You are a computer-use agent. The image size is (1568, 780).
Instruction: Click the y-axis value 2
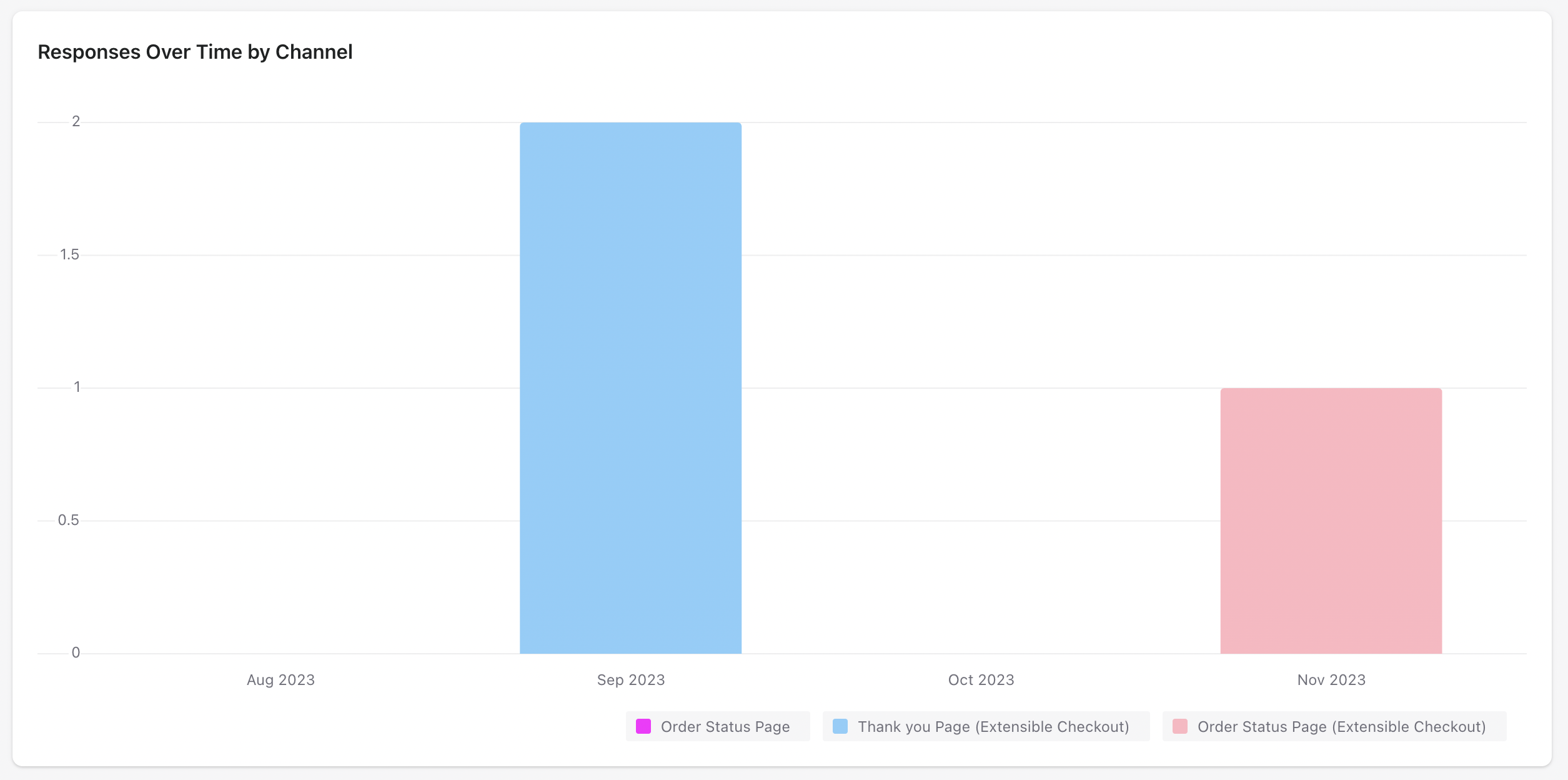click(76, 121)
